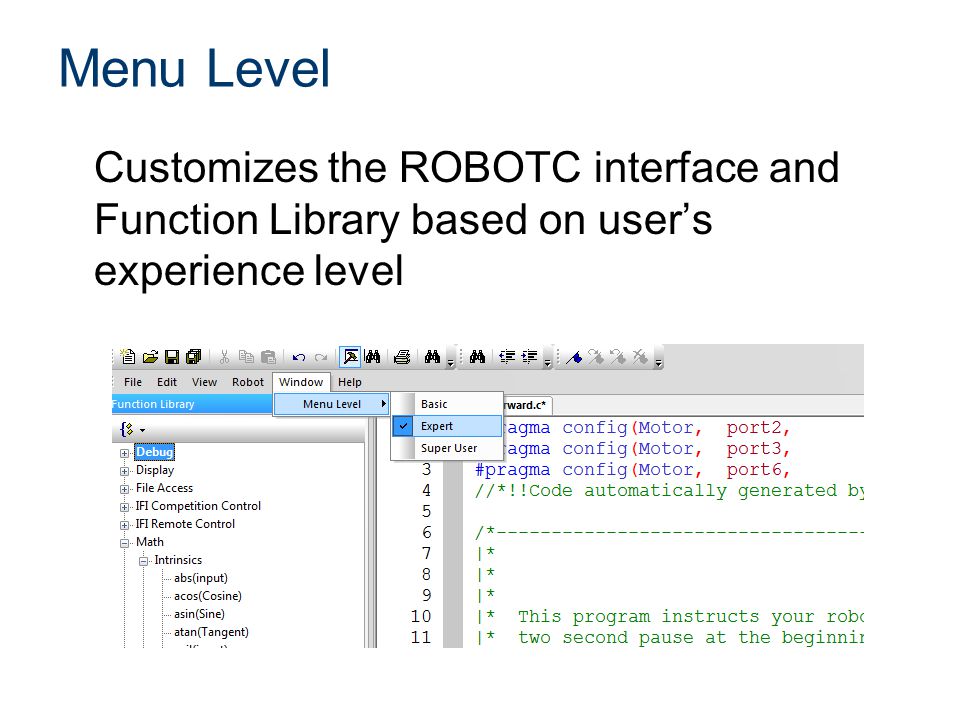Click the Toggle Bookmark flag icon
The image size is (960, 720).
(574, 357)
